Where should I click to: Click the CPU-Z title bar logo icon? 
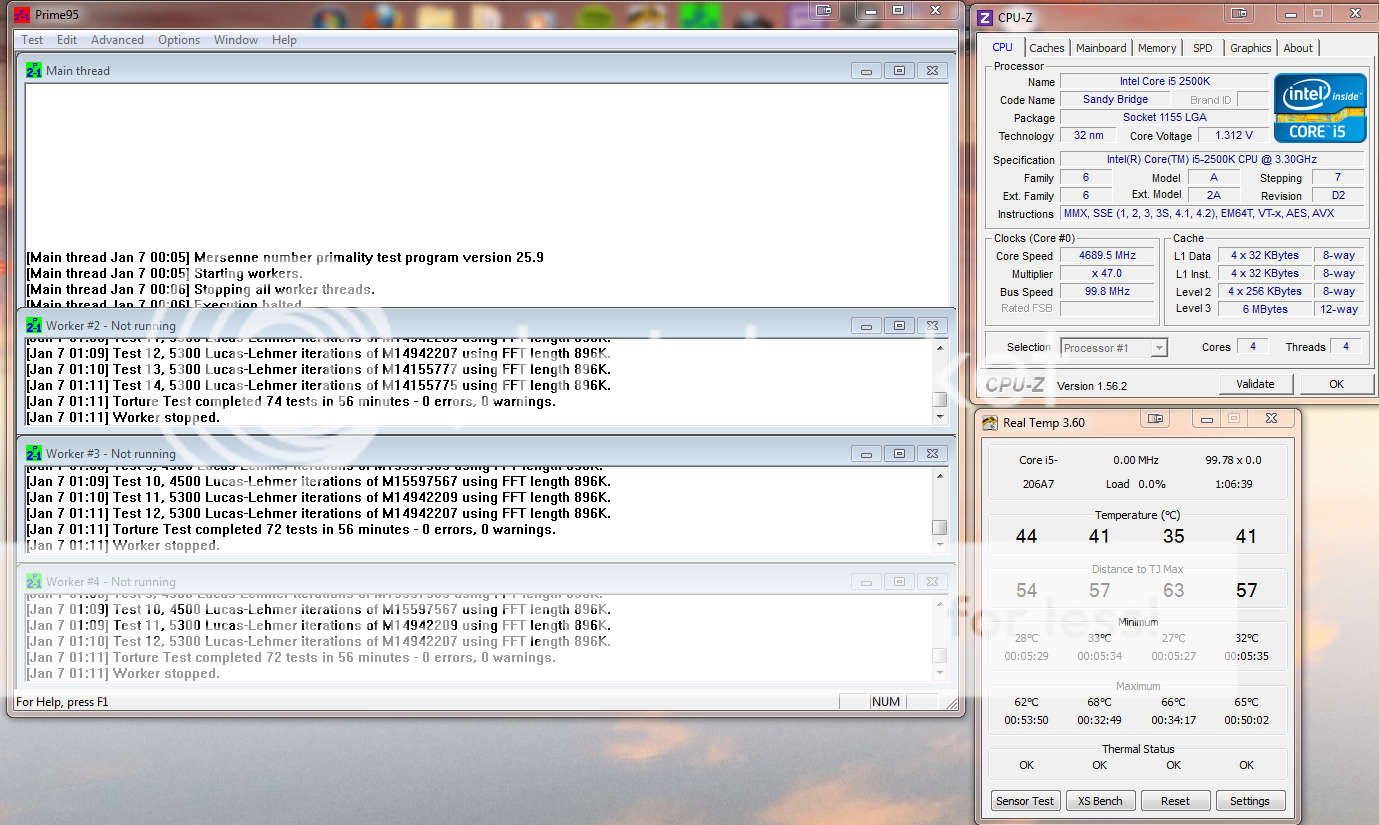[x=985, y=17]
